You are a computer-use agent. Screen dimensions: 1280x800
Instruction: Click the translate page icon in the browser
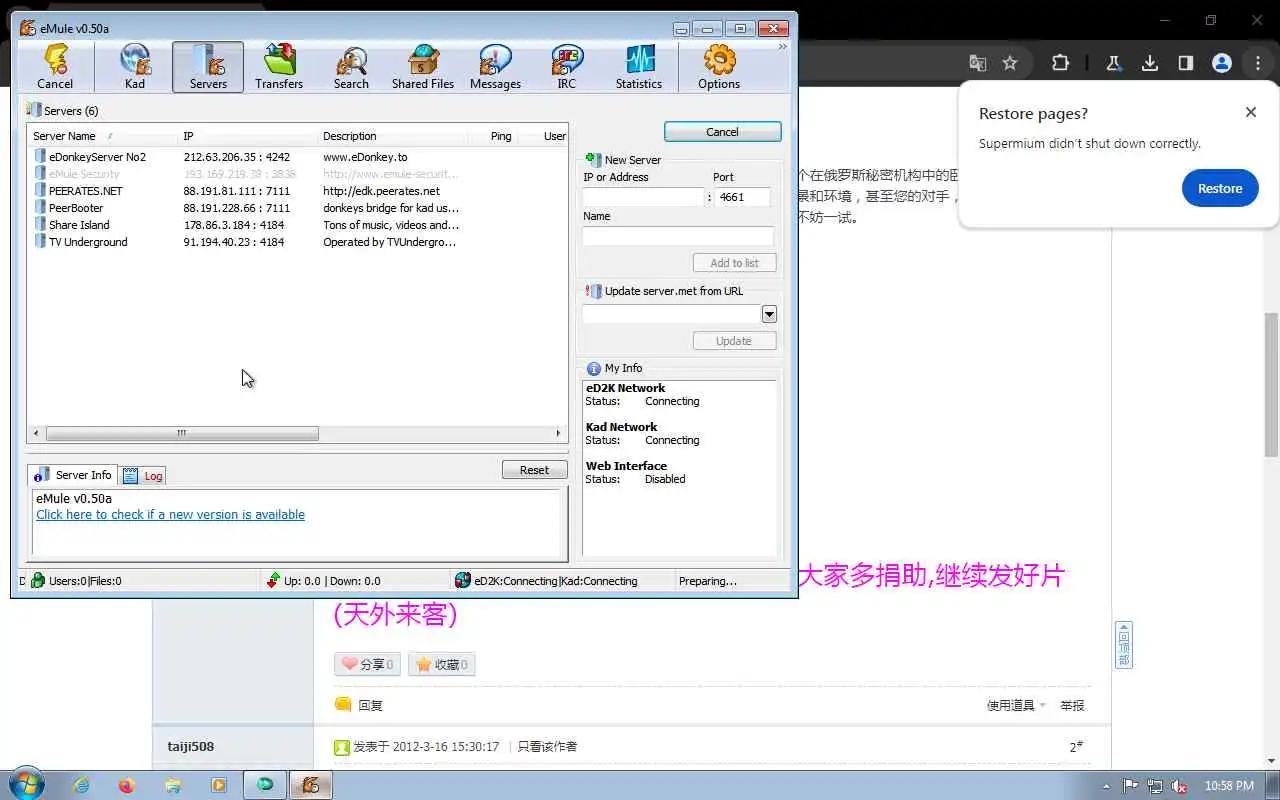pyautogui.click(x=978, y=63)
